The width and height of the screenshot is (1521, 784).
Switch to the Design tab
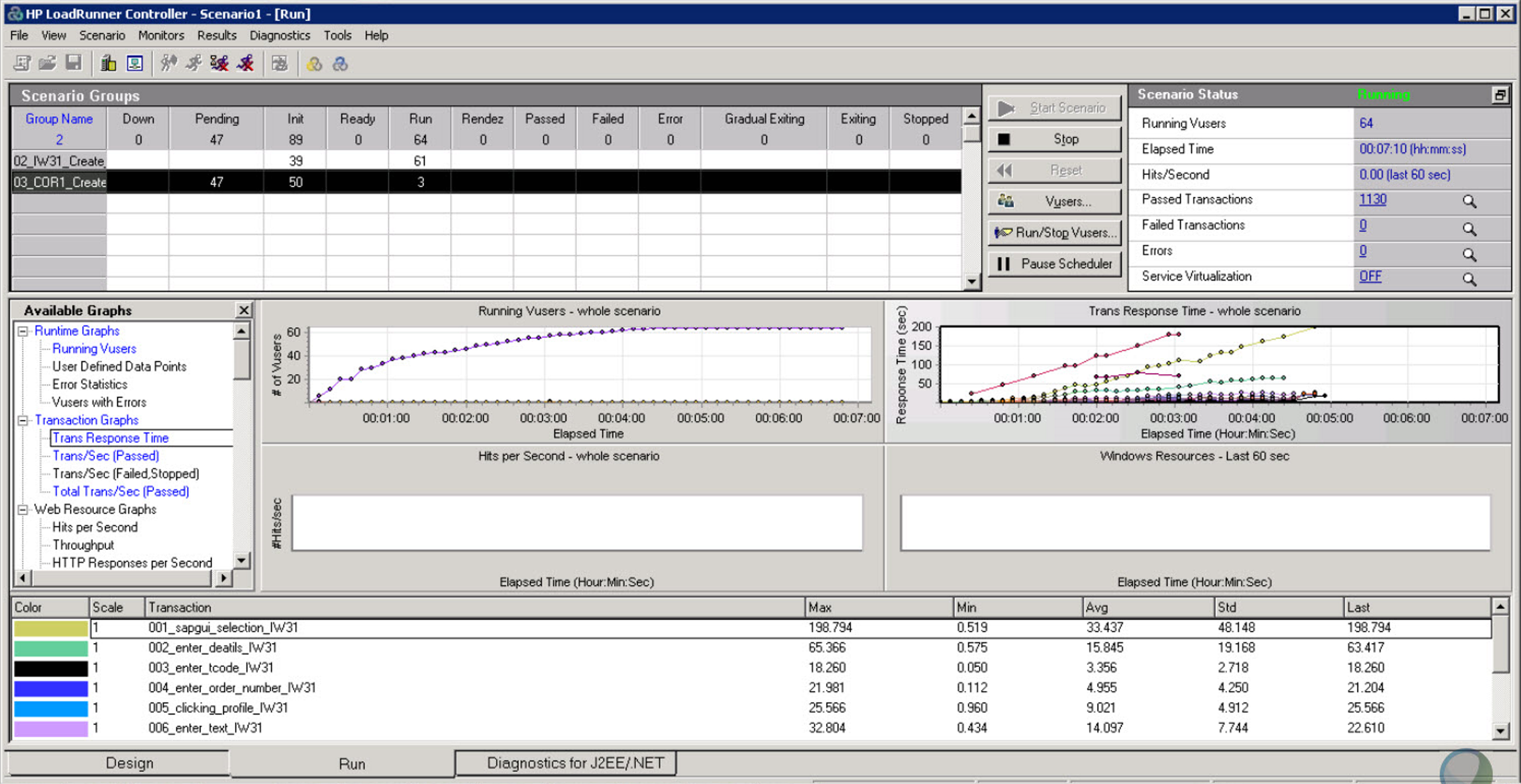point(129,762)
